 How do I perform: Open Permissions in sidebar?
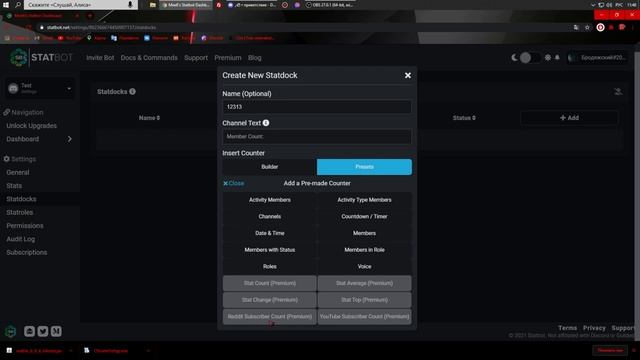click(24, 226)
